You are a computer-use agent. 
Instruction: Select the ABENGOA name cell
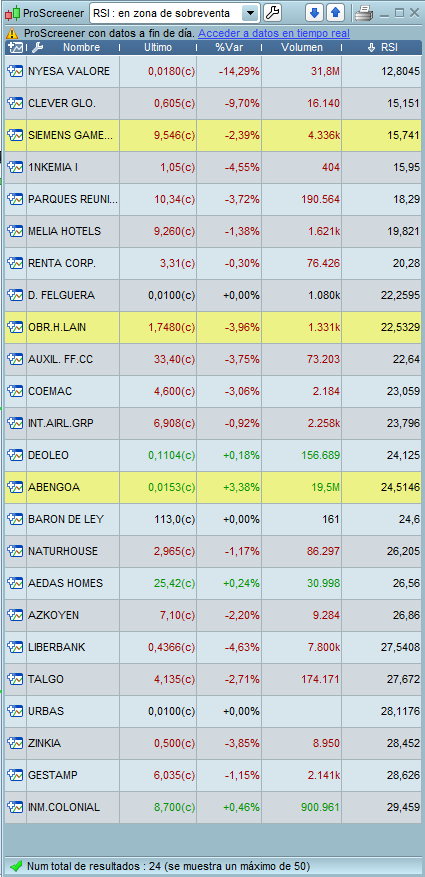(x=73, y=487)
